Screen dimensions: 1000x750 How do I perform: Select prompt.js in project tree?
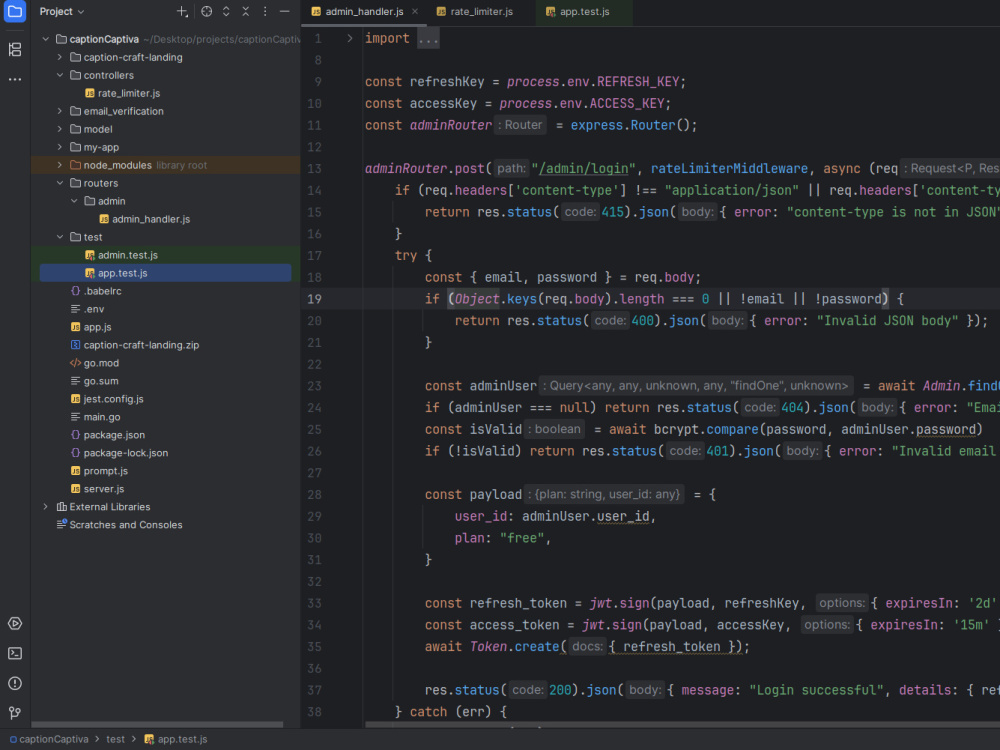(x=106, y=471)
